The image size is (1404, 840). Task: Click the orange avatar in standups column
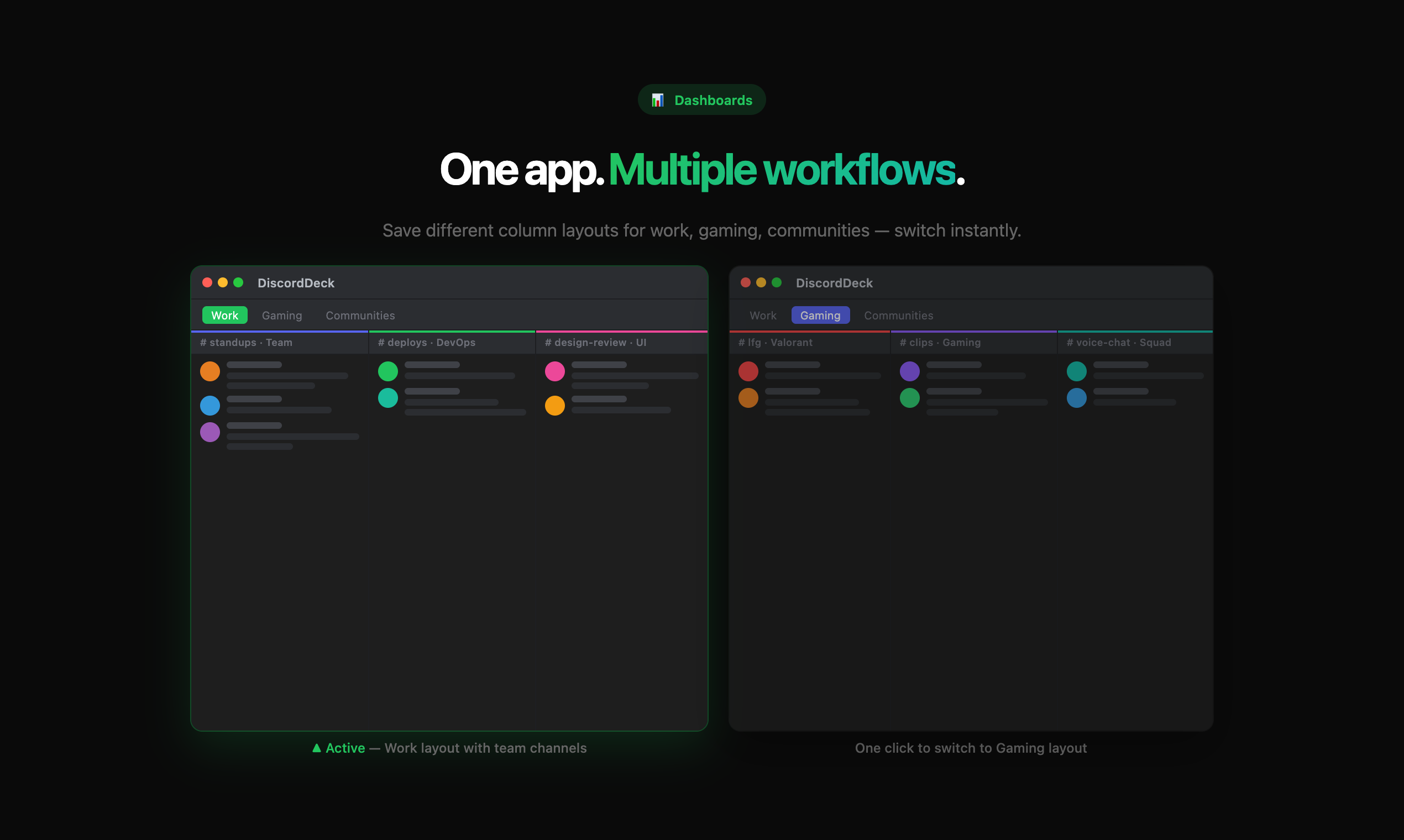pos(210,371)
